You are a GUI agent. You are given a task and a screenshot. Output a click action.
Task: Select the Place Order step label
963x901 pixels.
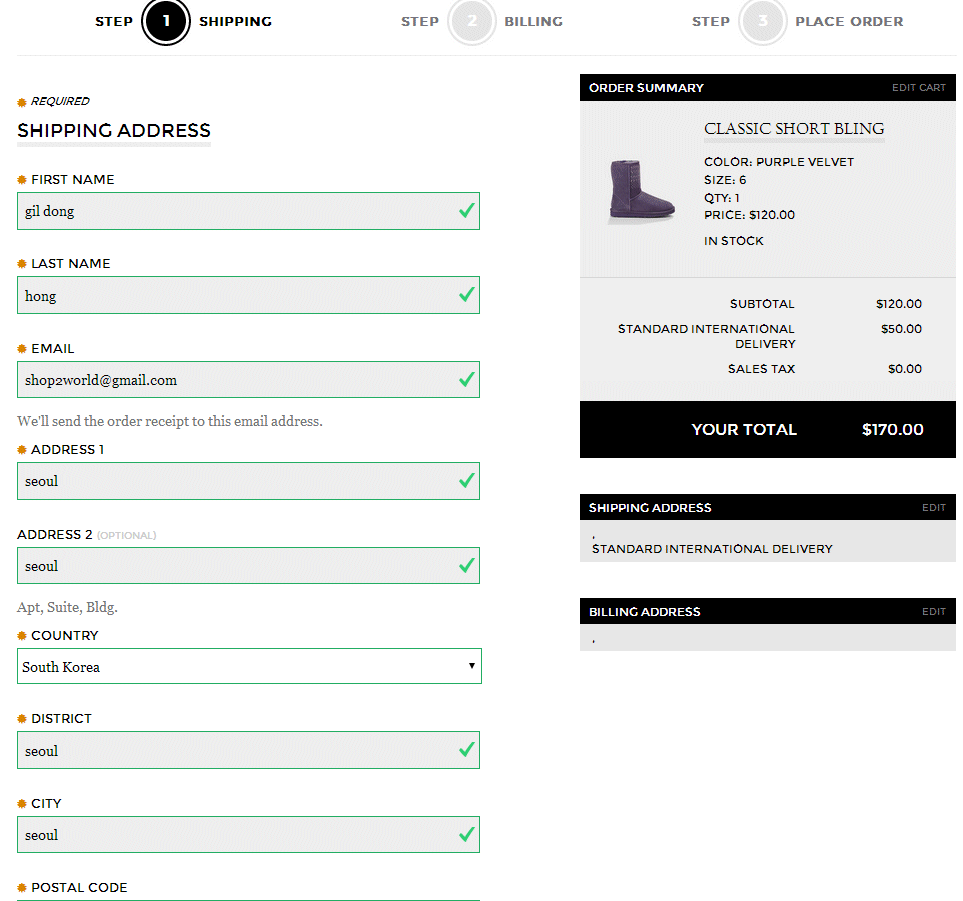pos(849,22)
